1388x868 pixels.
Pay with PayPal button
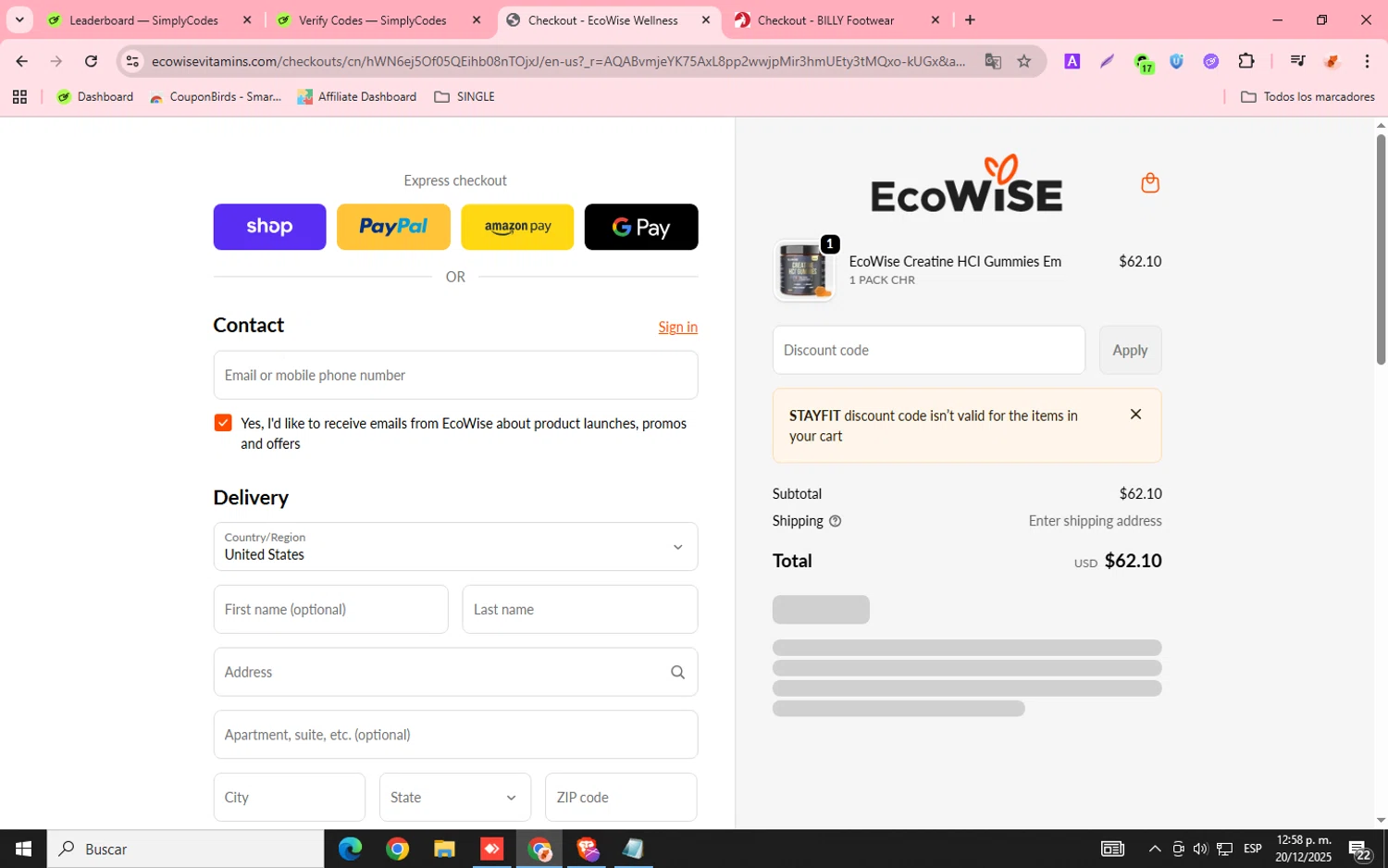tap(393, 227)
